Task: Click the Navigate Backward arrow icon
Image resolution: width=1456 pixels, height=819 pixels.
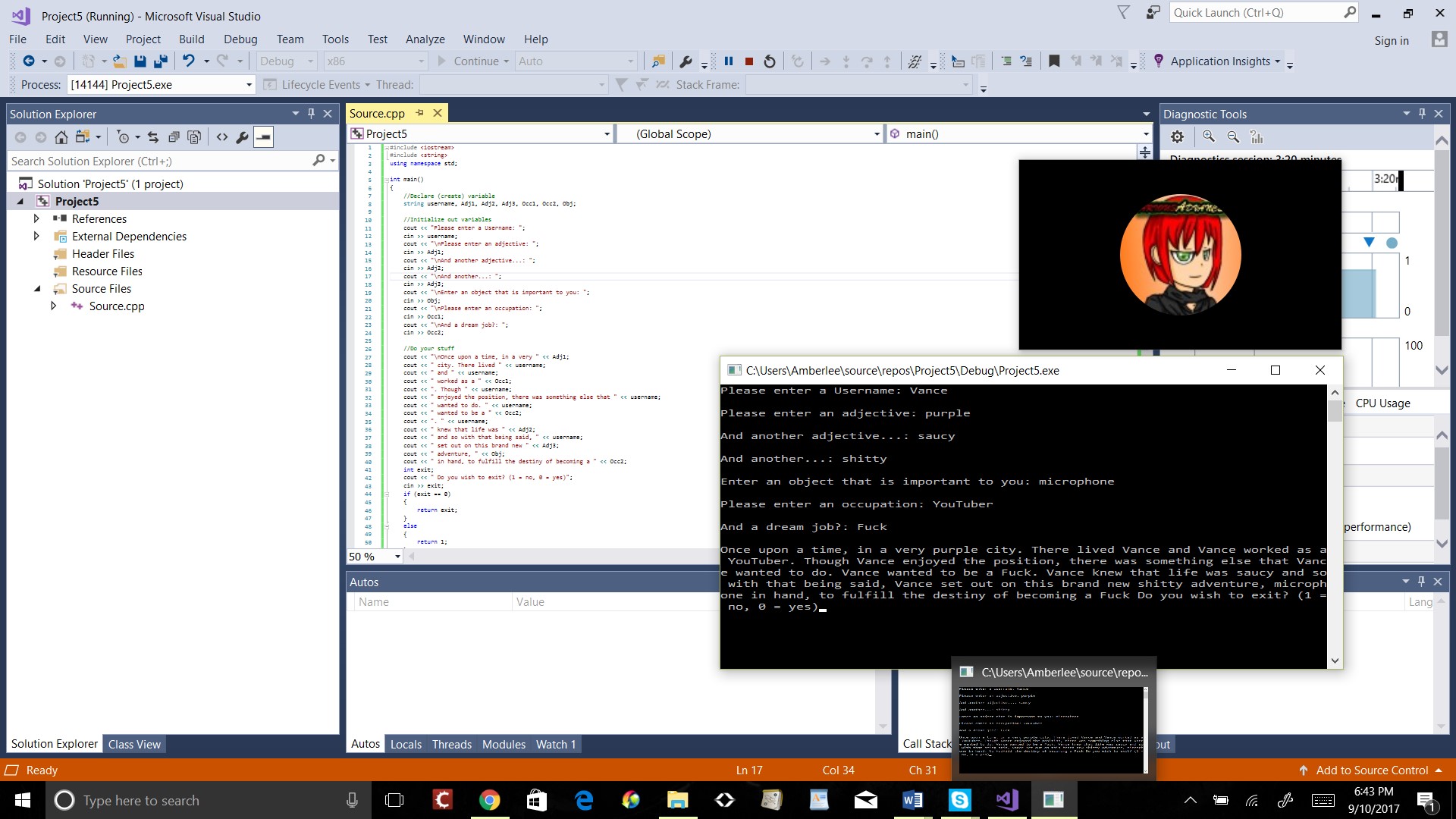Action: pos(29,61)
